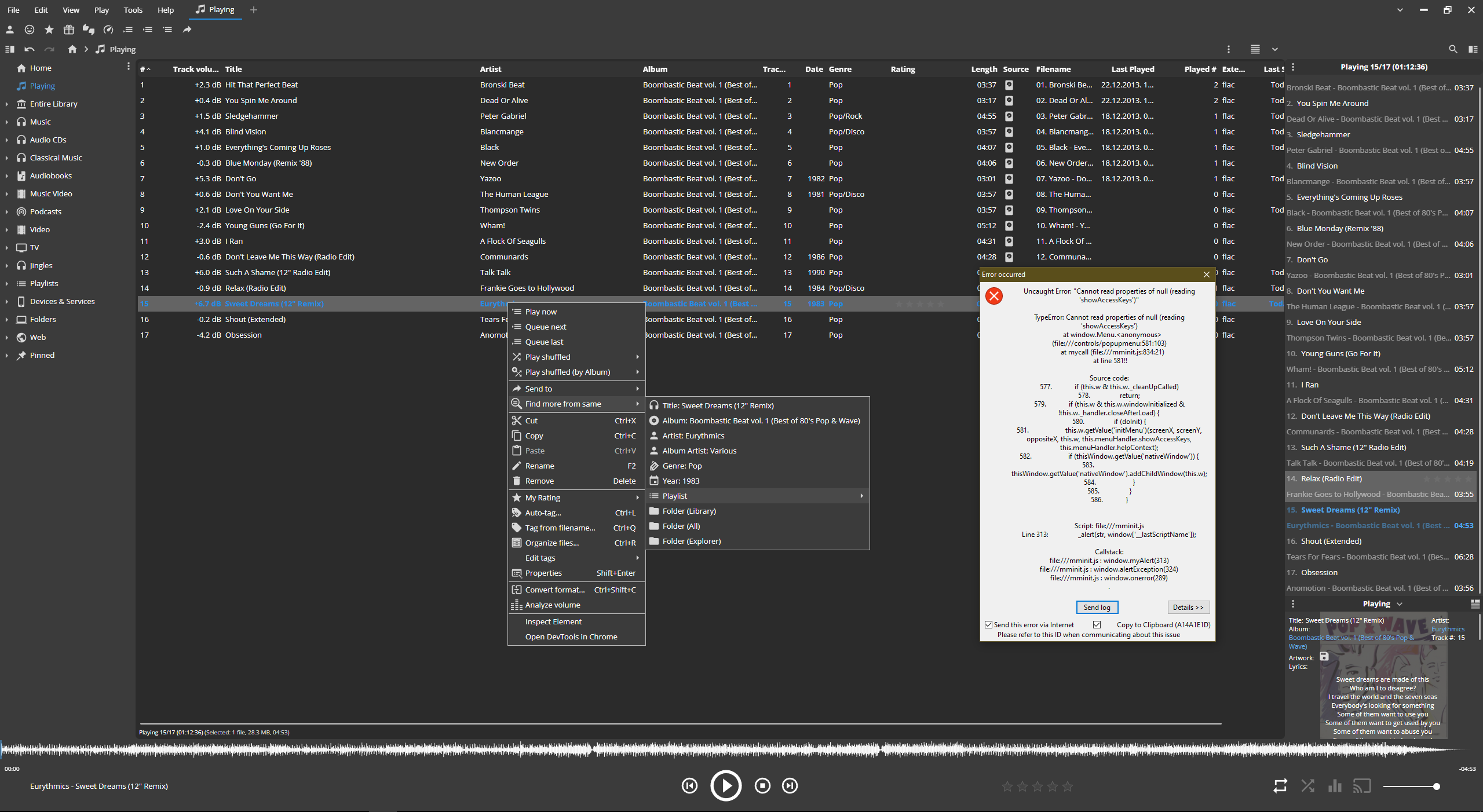Click the Send log button

[x=1097, y=608]
